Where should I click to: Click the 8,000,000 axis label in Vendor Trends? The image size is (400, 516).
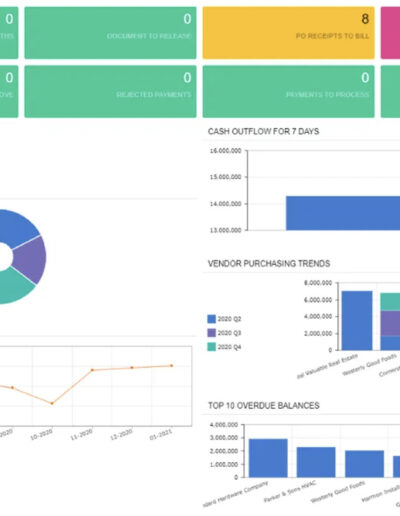click(x=318, y=283)
